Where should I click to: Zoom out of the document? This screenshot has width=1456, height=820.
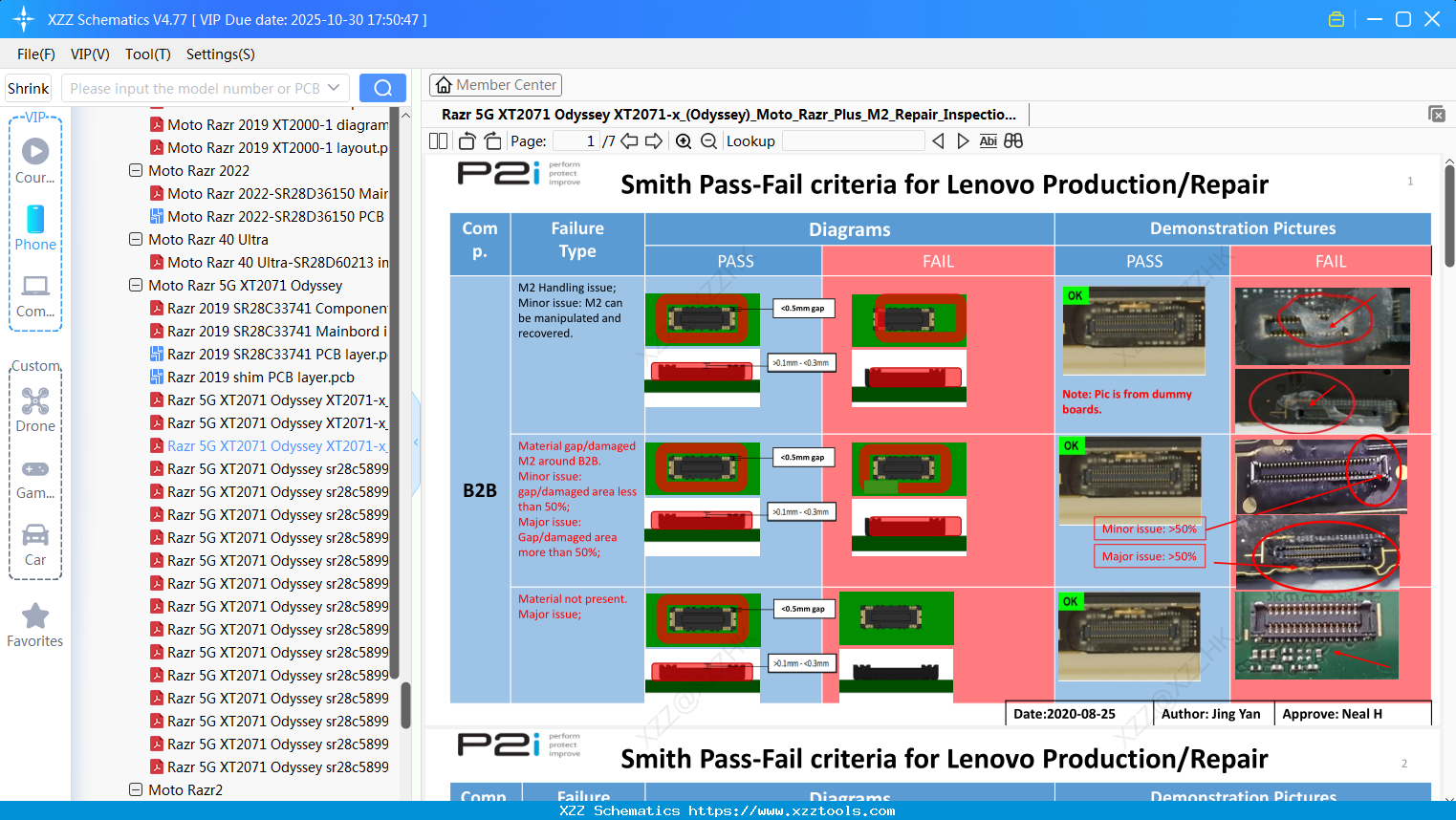[708, 141]
